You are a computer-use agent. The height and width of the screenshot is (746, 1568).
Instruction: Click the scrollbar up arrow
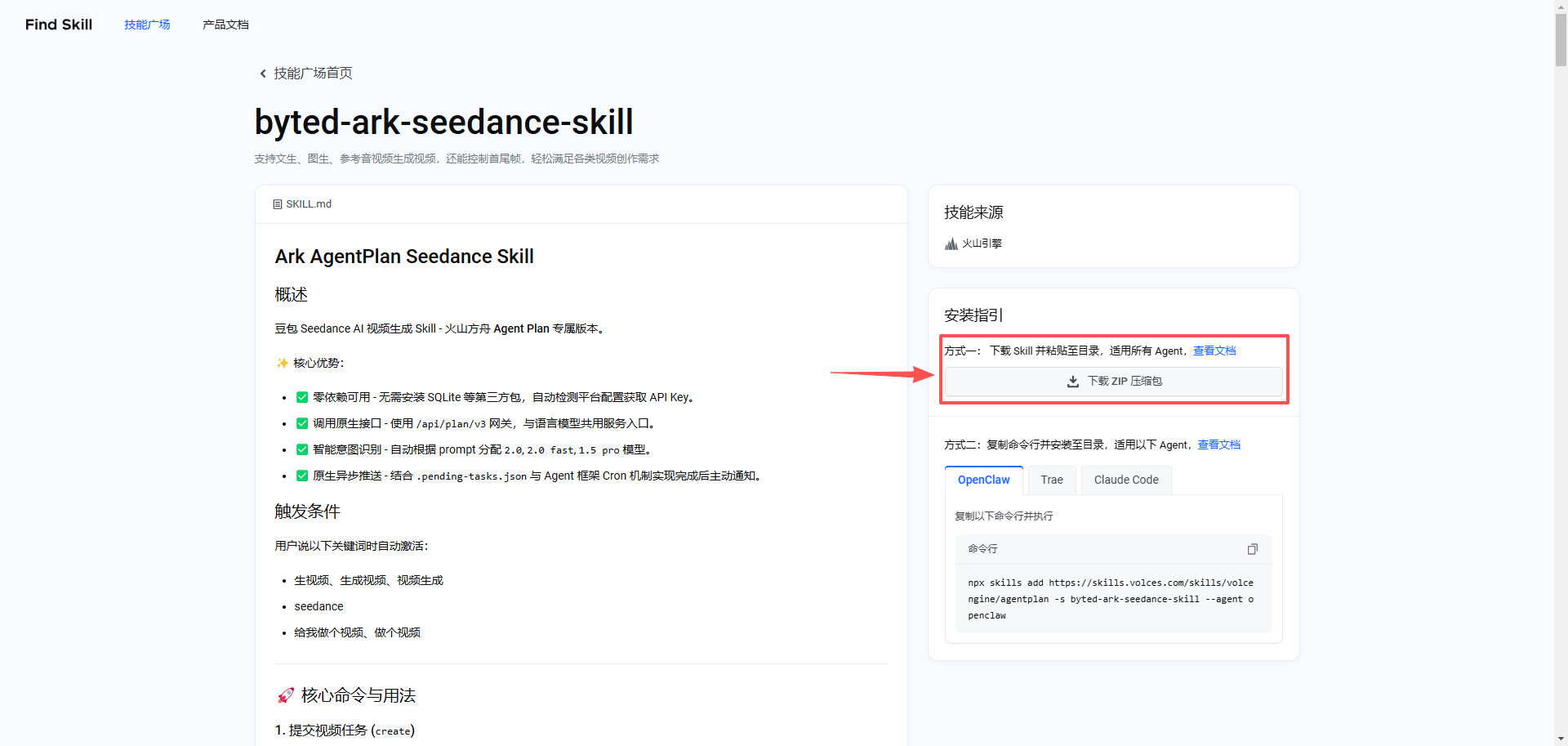tap(1561, 6)
